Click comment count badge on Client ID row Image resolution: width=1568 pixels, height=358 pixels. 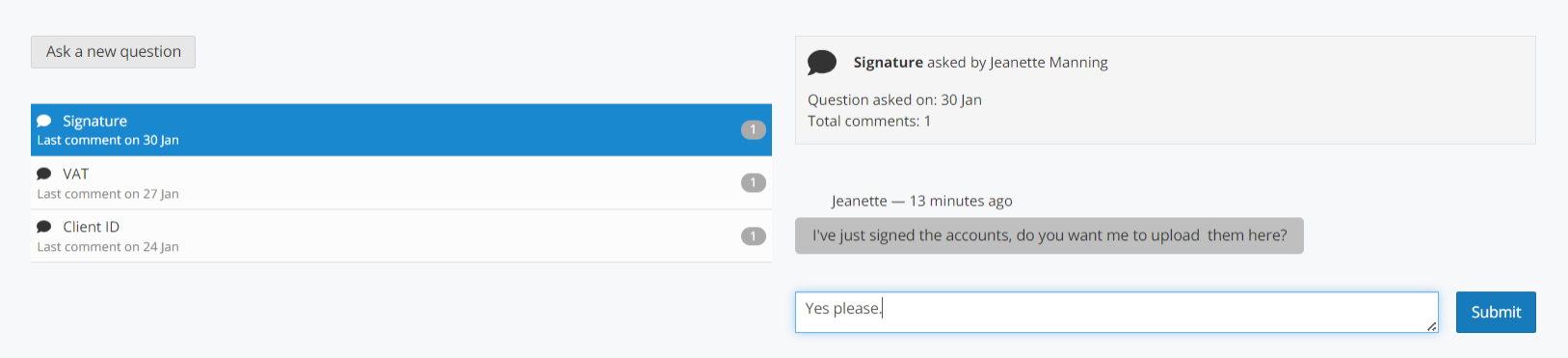pos(754,235)
